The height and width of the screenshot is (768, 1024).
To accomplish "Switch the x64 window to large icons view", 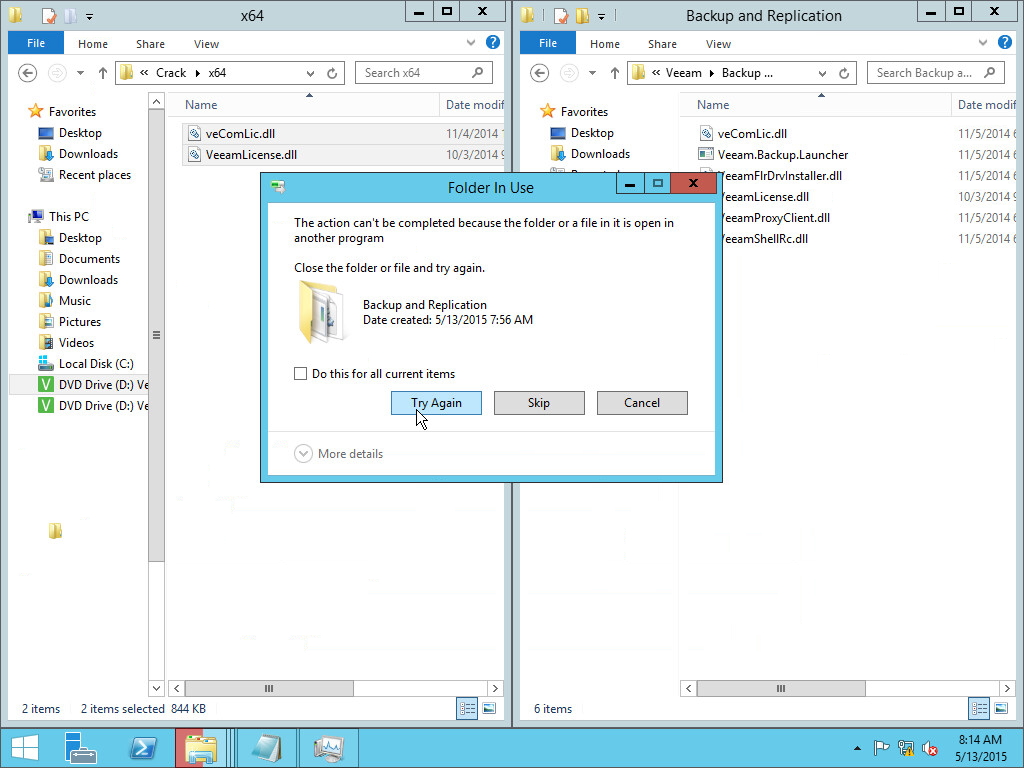I will pos(489,709).
